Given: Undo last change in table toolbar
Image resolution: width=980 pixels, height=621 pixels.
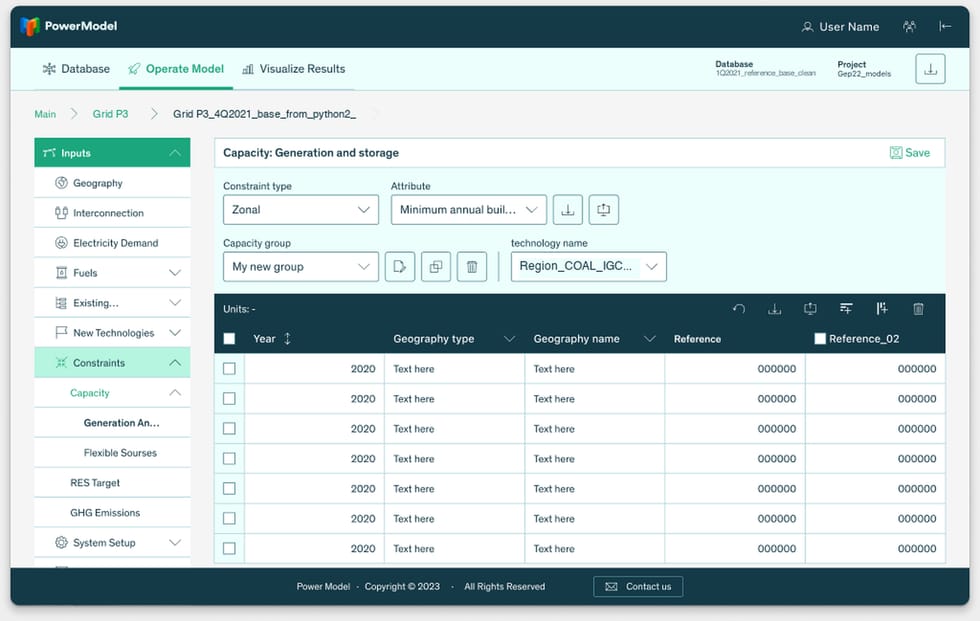Looking at the screenshot, I should tap(739, 309).
